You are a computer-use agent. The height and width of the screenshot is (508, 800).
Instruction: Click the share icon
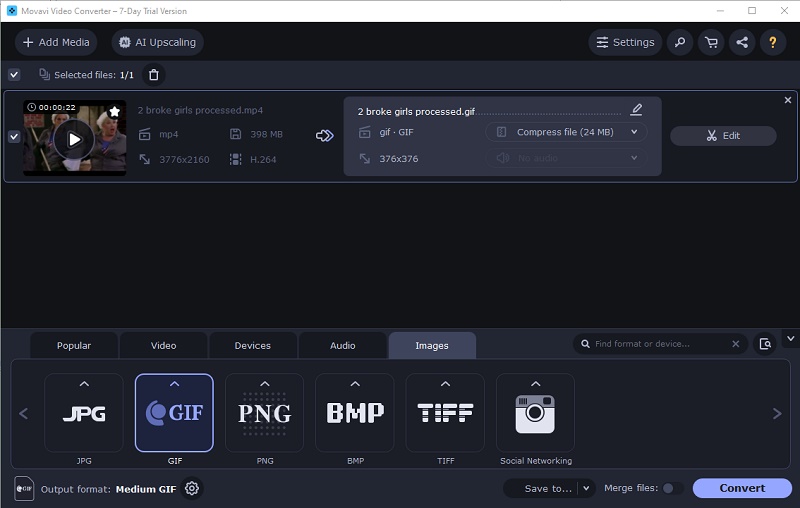tap(742, 42)
